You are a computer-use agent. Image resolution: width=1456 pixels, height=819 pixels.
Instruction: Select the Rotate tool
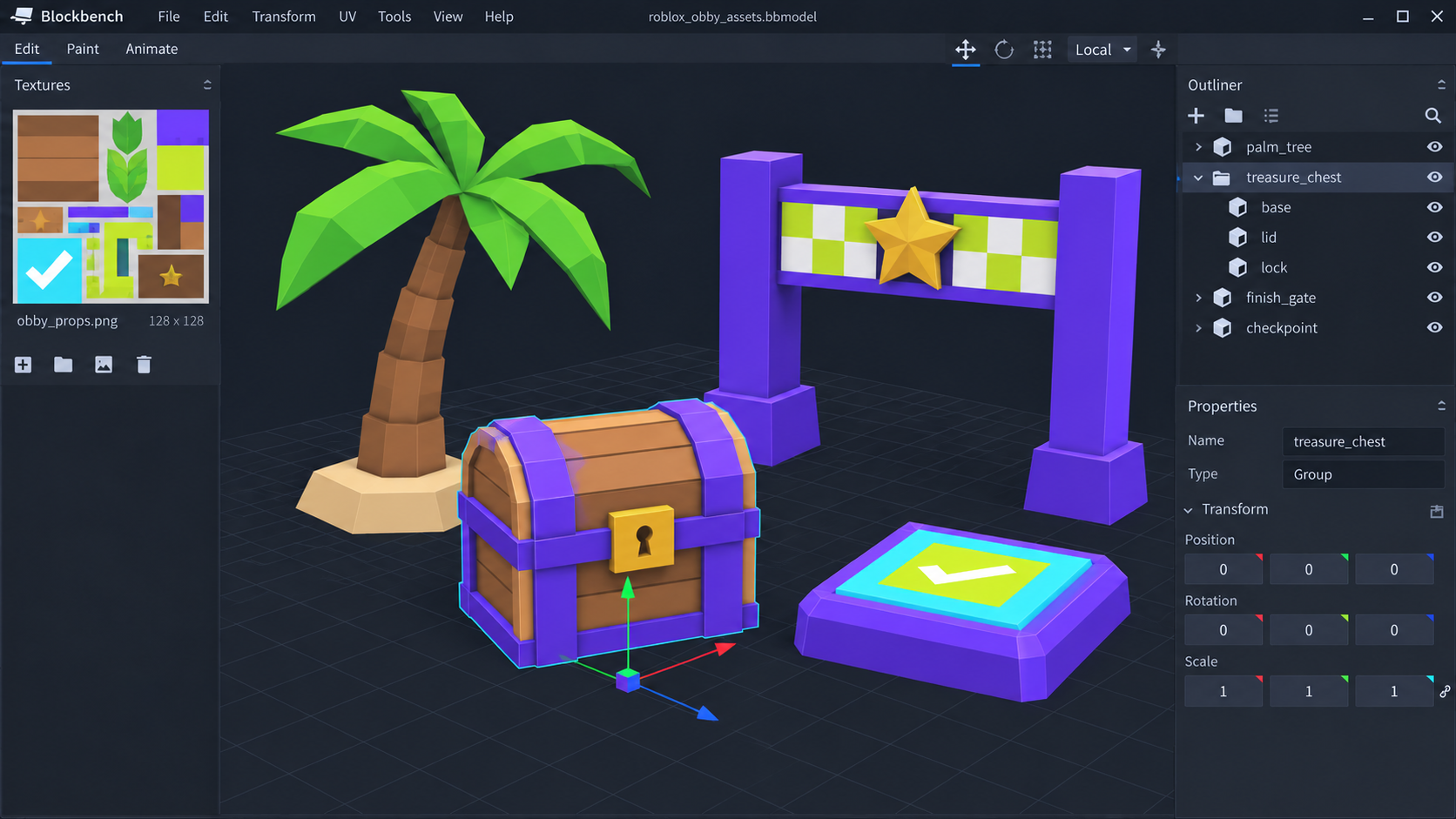(x=1004, y=50)
